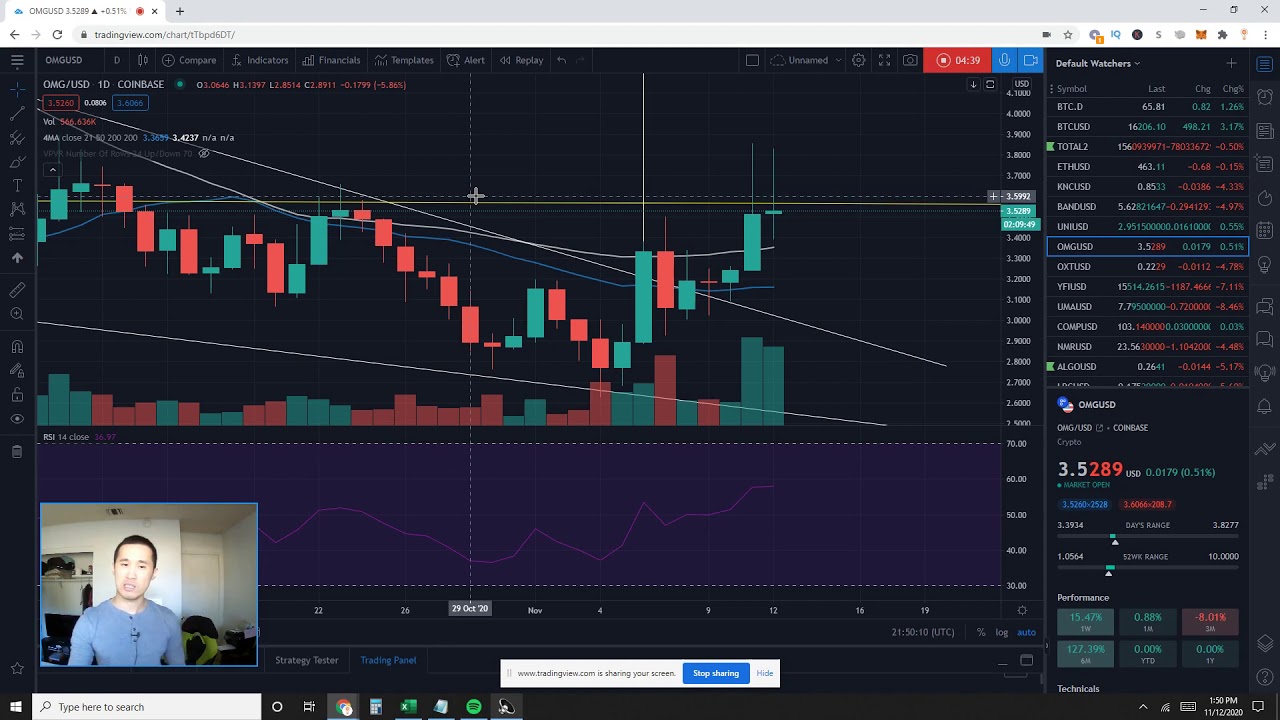The width and height of the screenshot is (1280, 720).
Task: Select BTCUSD in the watchlist
Action: point(1148,127)
